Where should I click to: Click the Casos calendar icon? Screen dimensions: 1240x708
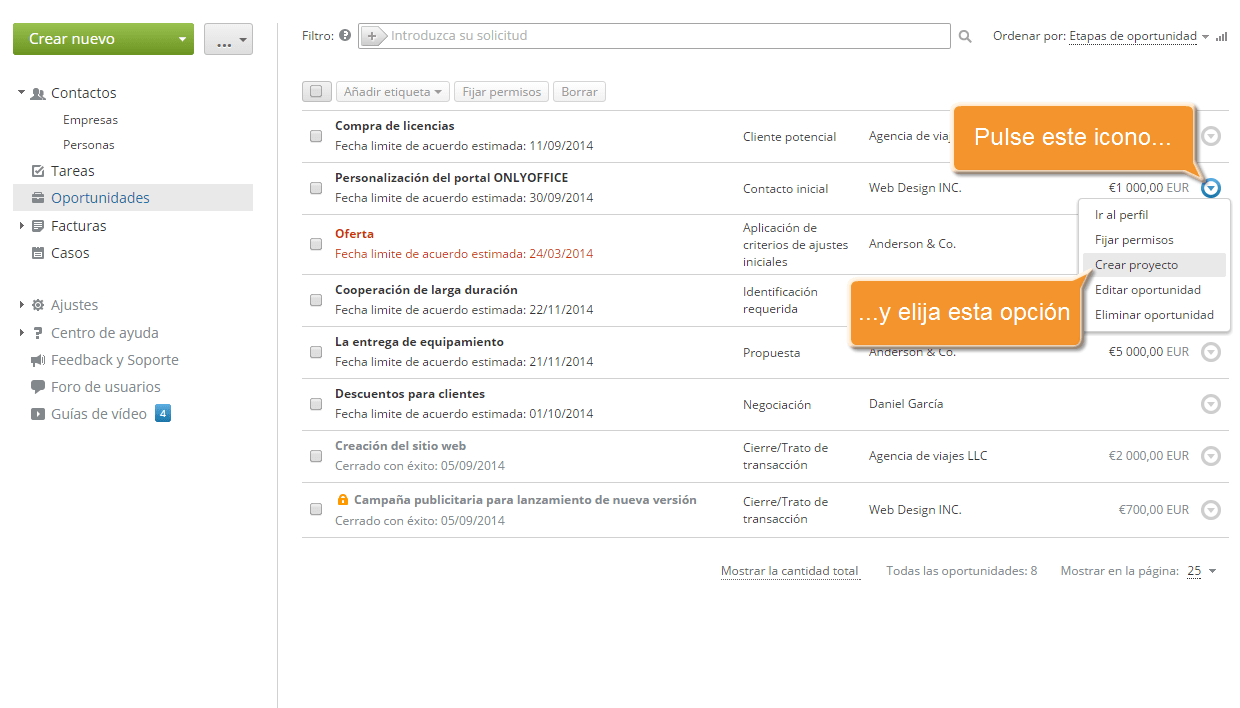(x=38, y=253)
